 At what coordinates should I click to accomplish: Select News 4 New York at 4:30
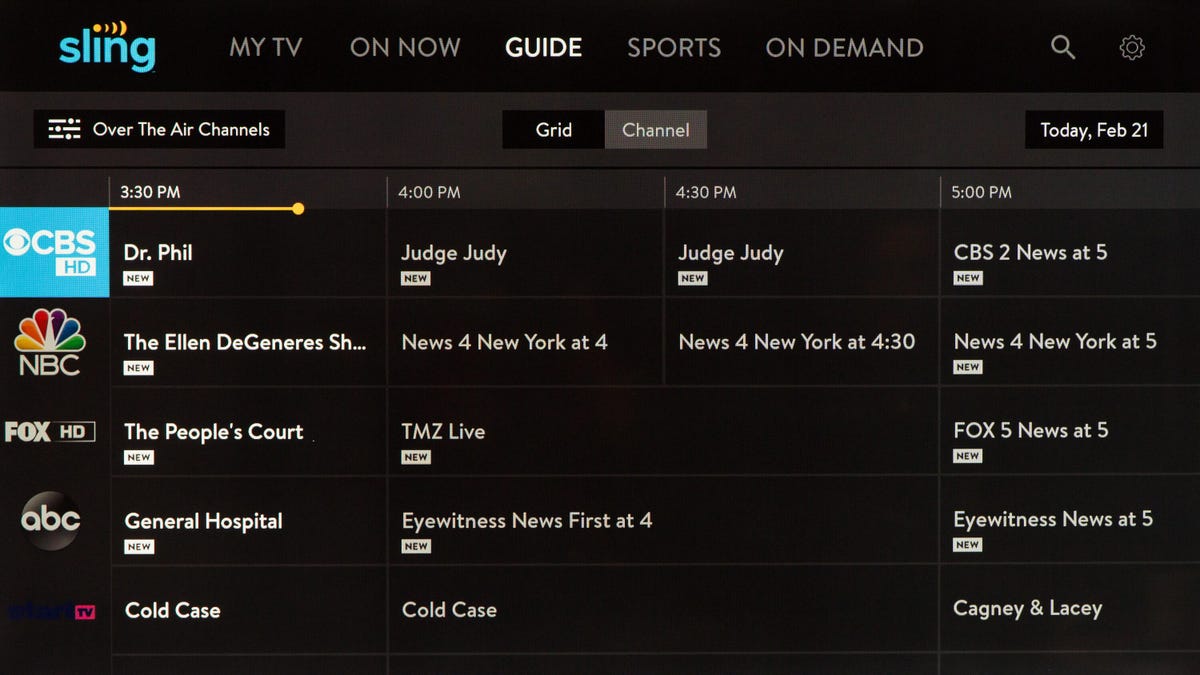point(802,342)
